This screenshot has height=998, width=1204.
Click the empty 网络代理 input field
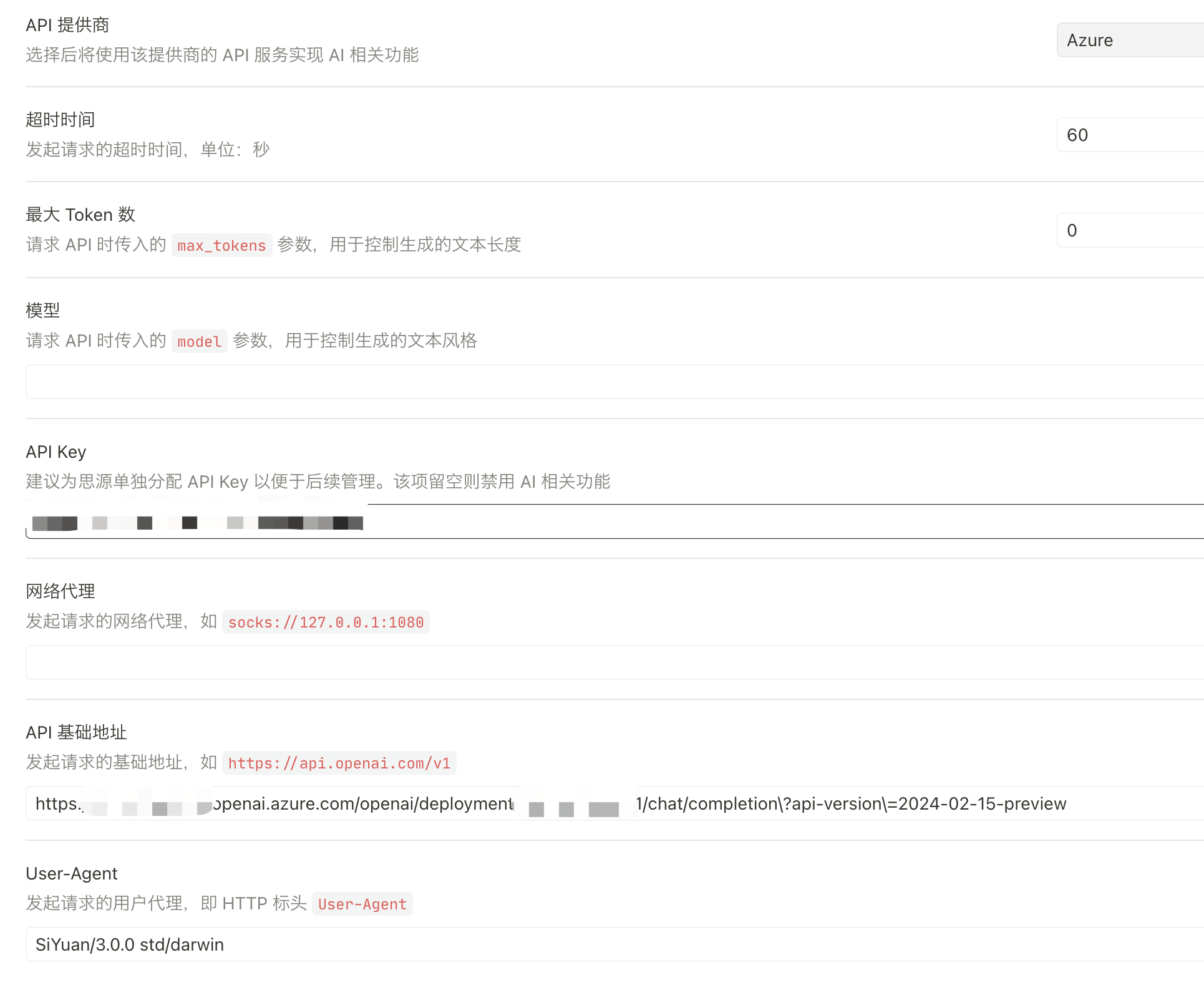614,662
